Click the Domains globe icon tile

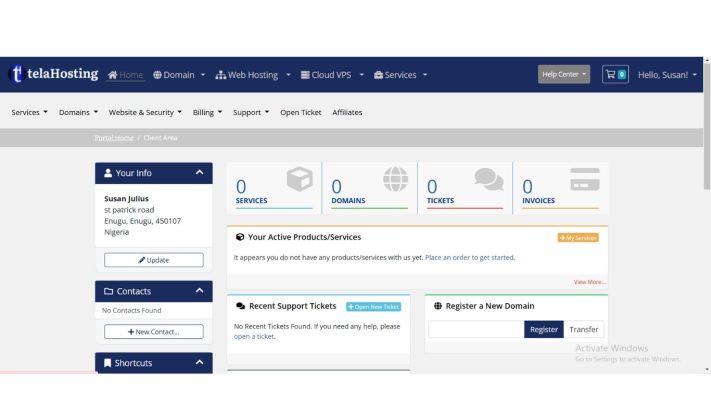tap(395, 180)
